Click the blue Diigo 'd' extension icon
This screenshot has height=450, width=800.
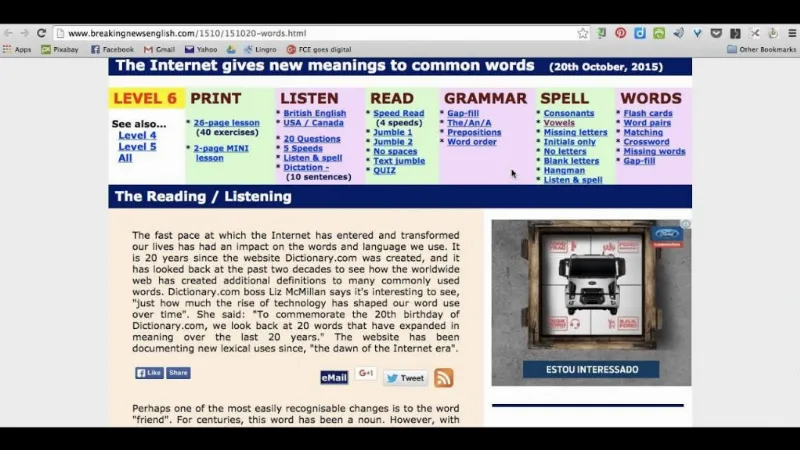[x=640, y=33]
